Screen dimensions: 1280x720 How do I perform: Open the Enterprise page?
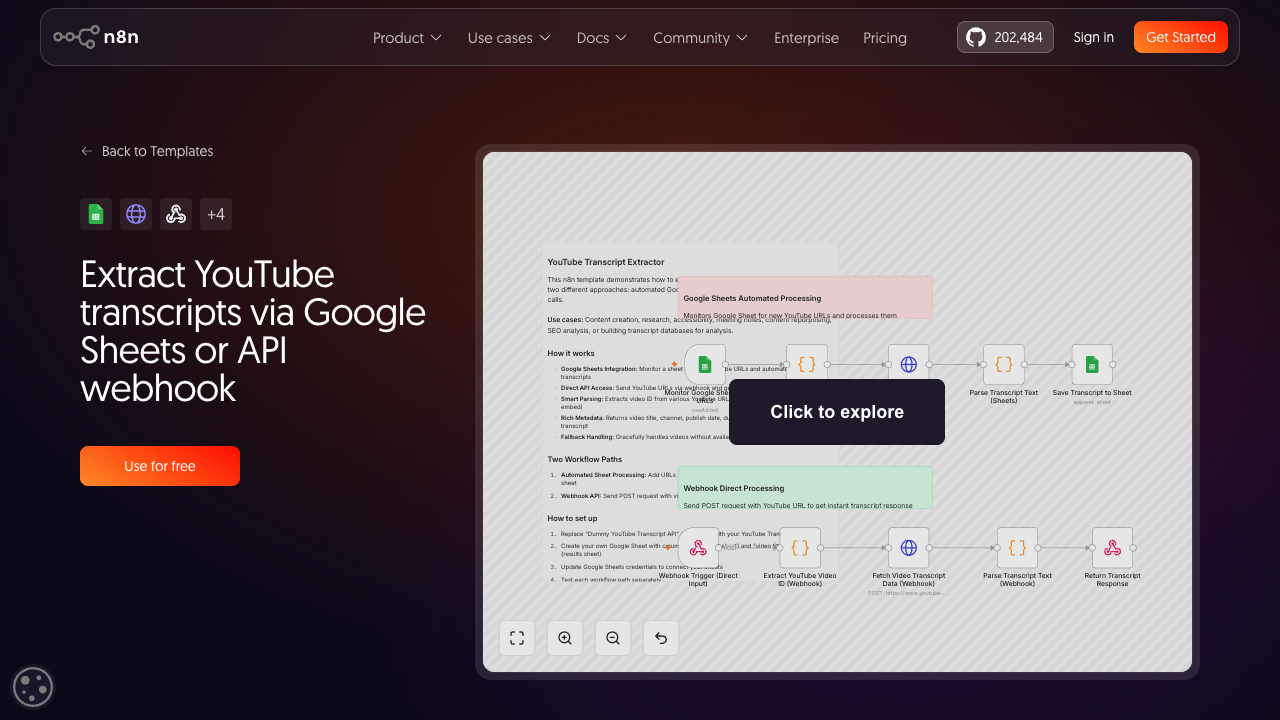coord(806,38)
